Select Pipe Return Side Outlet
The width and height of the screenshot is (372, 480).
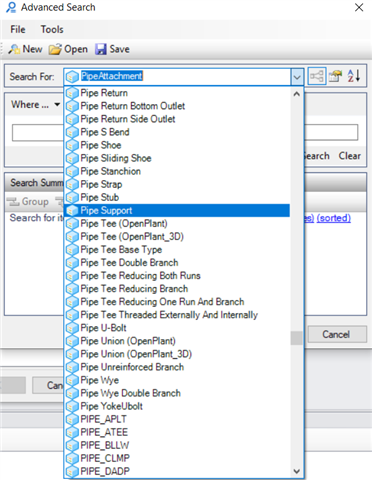pyautogui.click(x=177, y=119)
